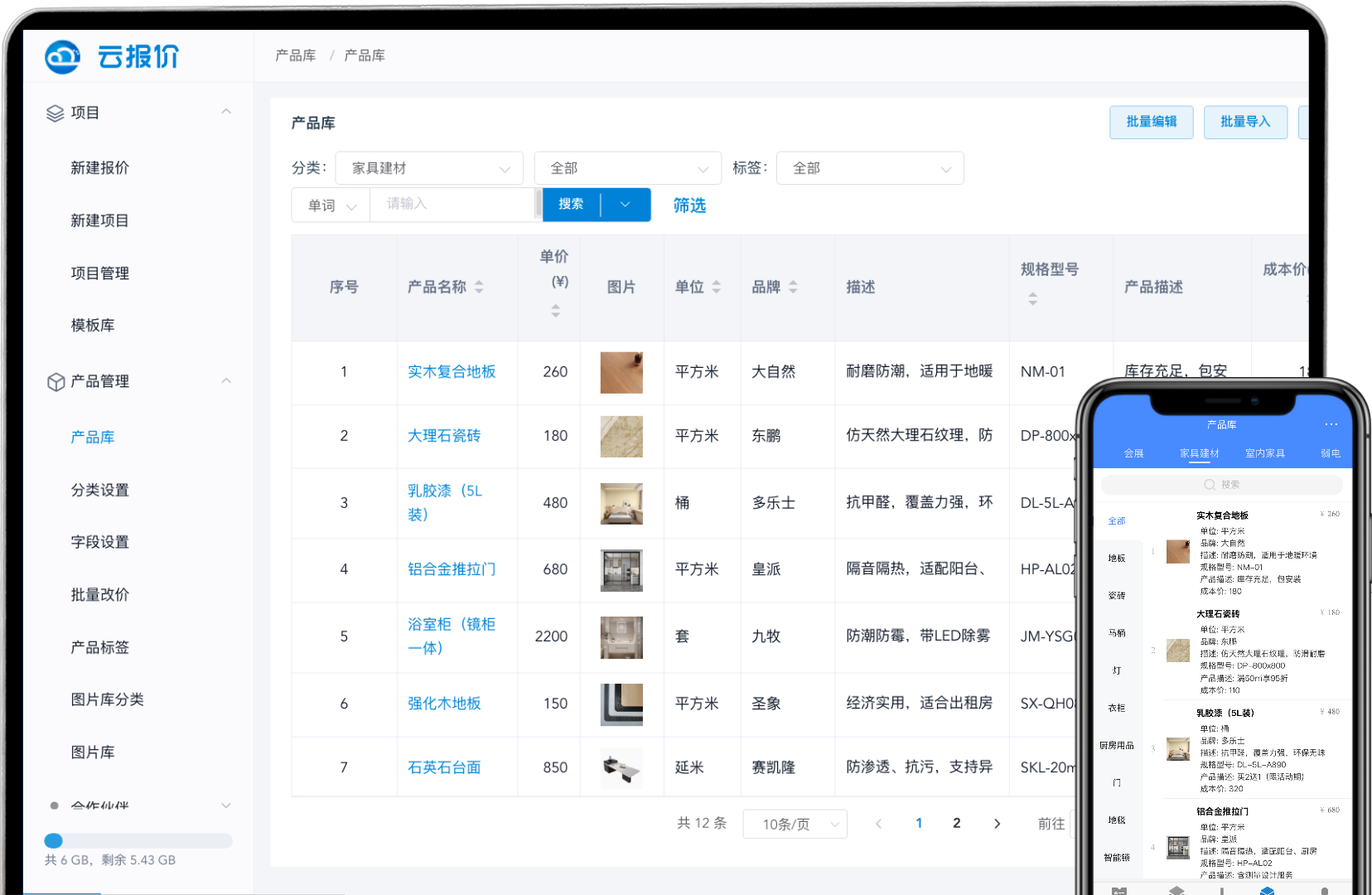The width and height of the screenshot is (1372, 895).
Task: Open 大理石瓷砖 product thumbnail
Action: click(621, 437)
